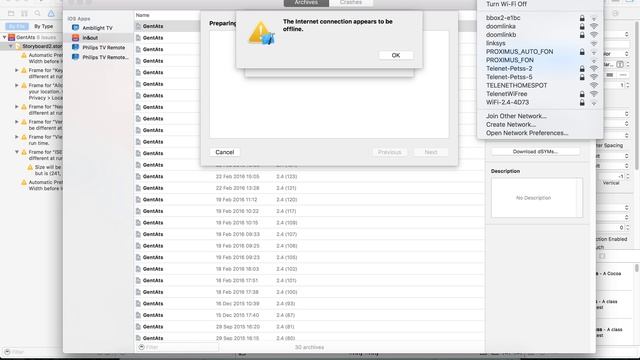640x360 pixels.
Task: Click the warning icon in offline alert
Action: click(261, 33)
